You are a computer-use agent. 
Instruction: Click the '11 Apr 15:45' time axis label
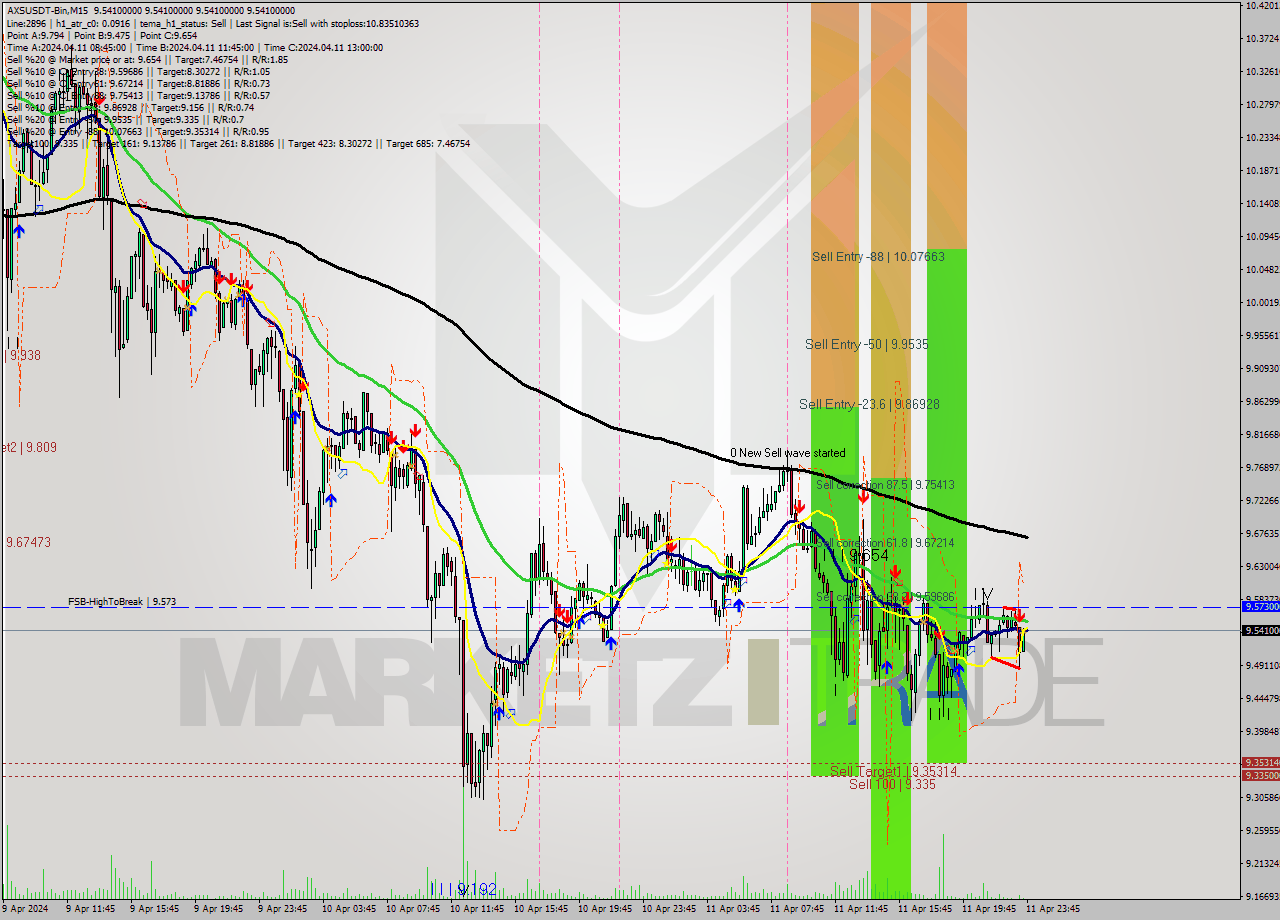926,909
